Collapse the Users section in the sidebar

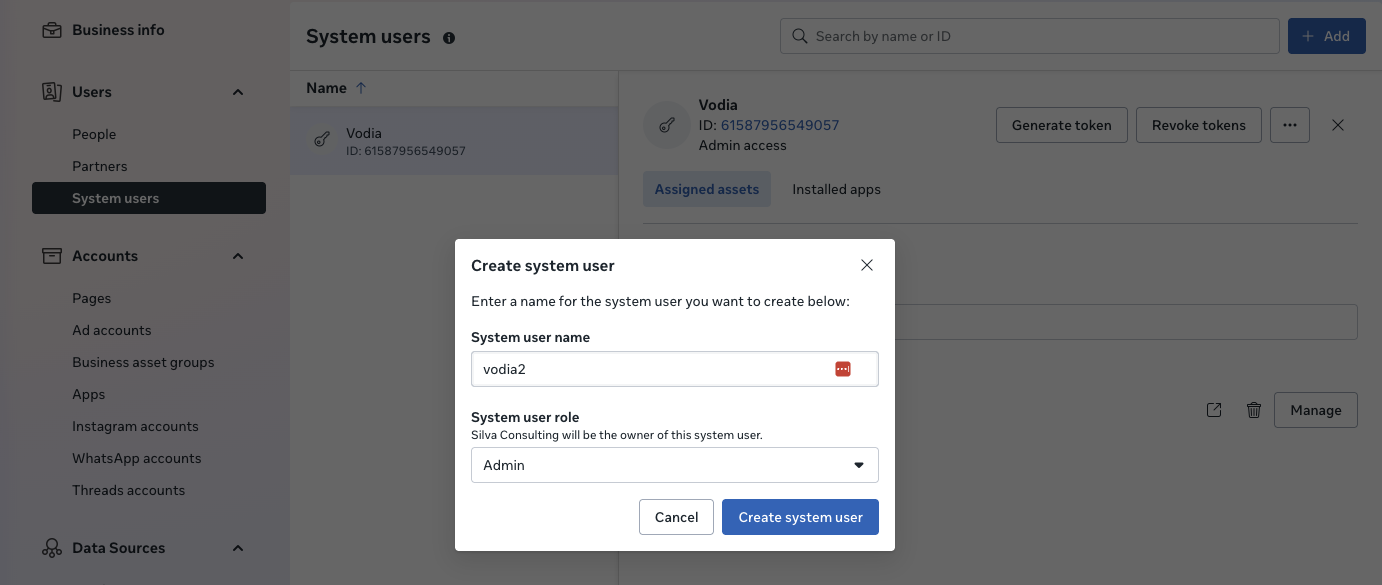[x=238, y=91]
